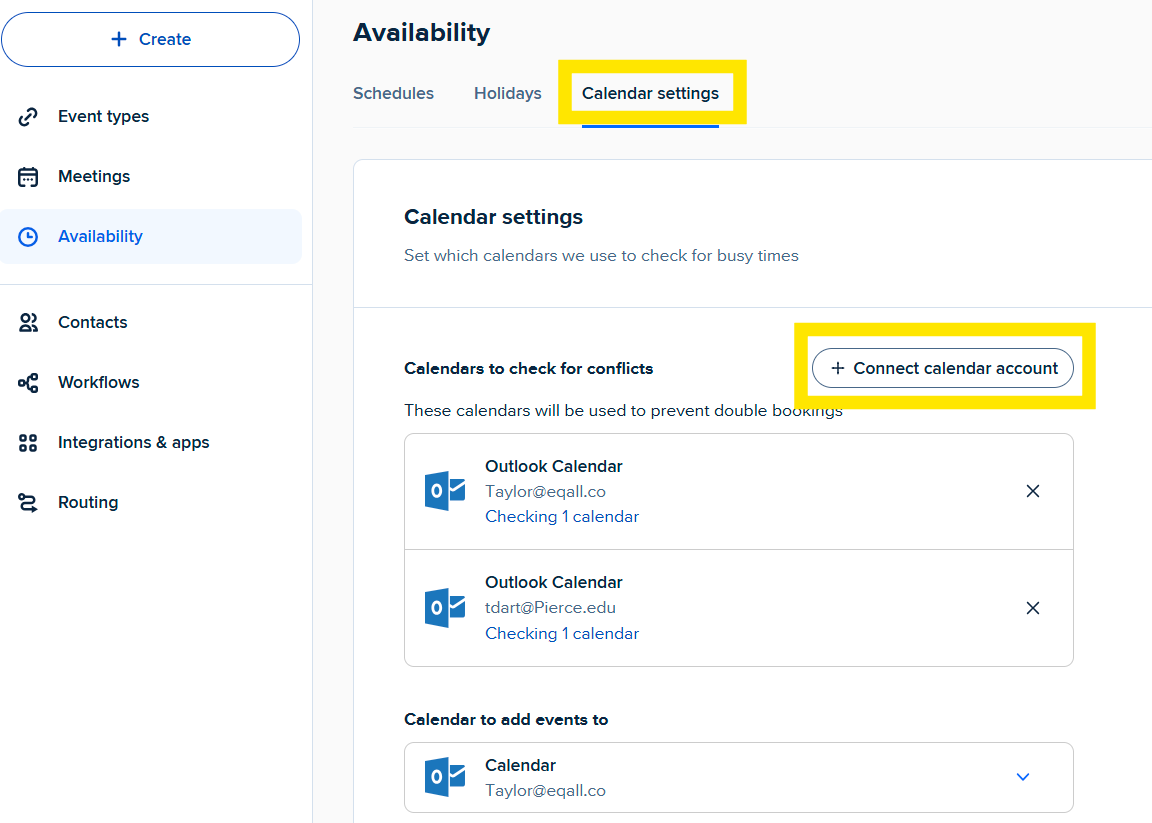Click 'Set which calendars we use' description
Screen dimensions: 1152x823
pos(601,256)
